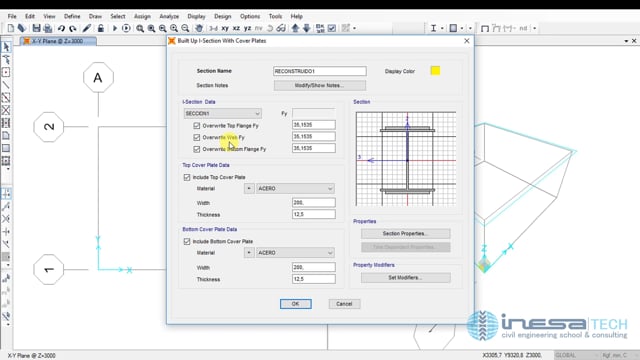Select the draw rectangular area tool

click(x=6, y=148)
